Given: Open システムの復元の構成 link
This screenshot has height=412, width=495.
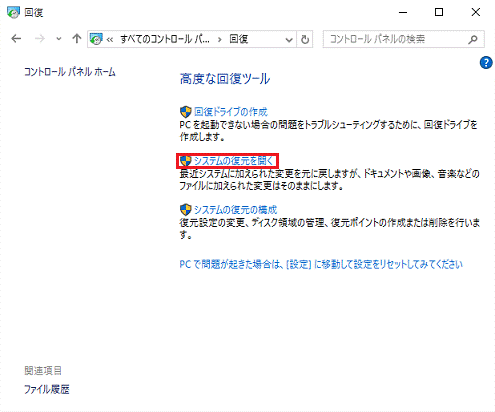Looking at the screenshot, I should [x=235, y=210].
